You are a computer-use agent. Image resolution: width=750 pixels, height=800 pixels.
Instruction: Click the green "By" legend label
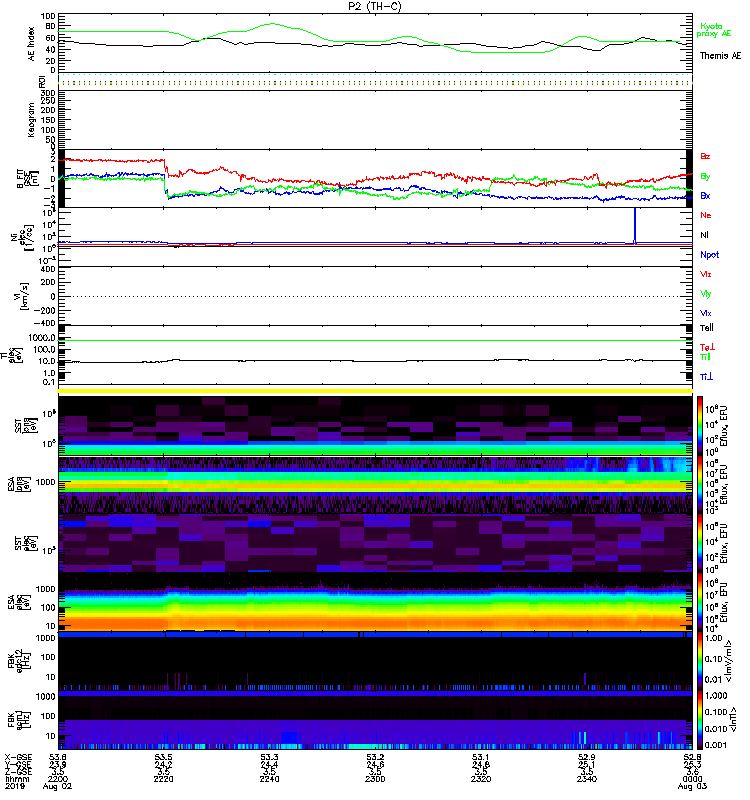[705, 176]
